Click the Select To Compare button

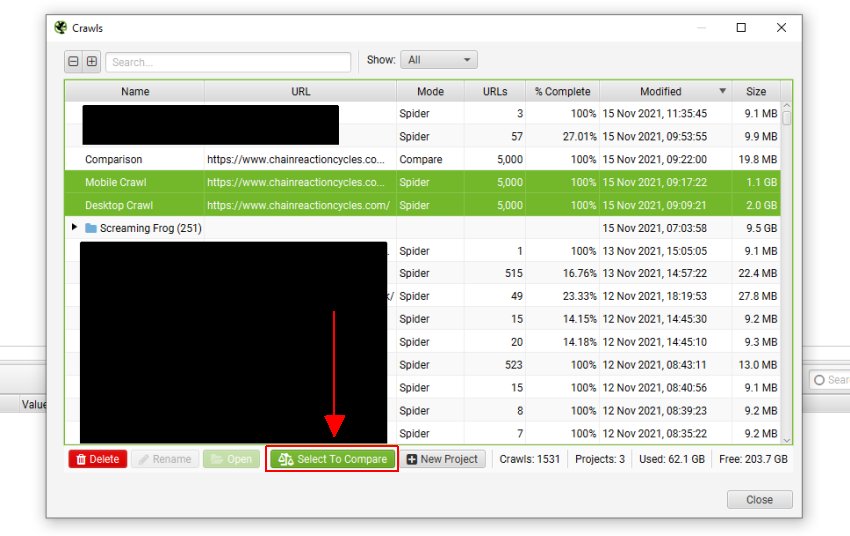click(x=332, y=459)
